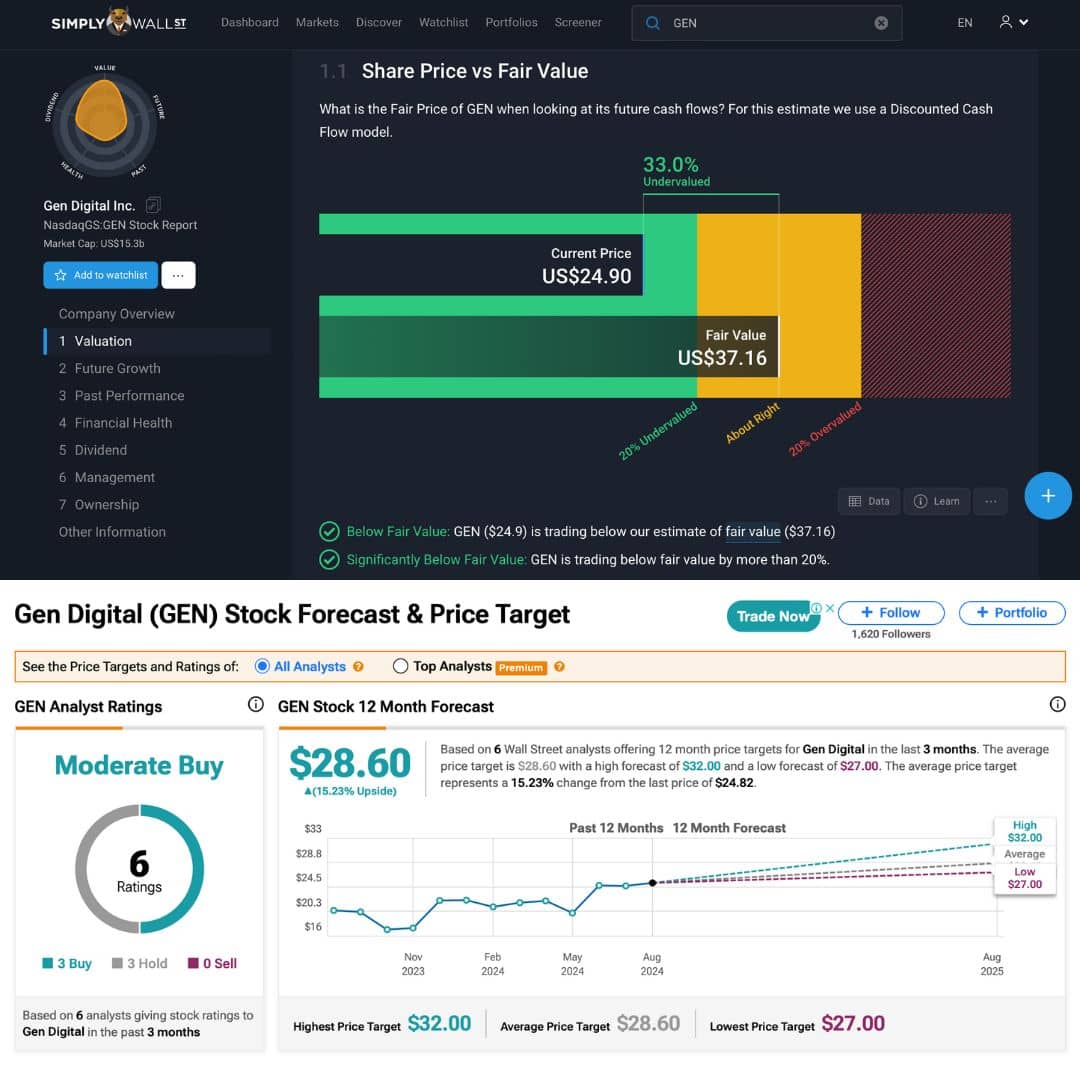Click the 1,620 Followers count
The width and height of the screenshot is (1080, 1080).
point(891,634)
